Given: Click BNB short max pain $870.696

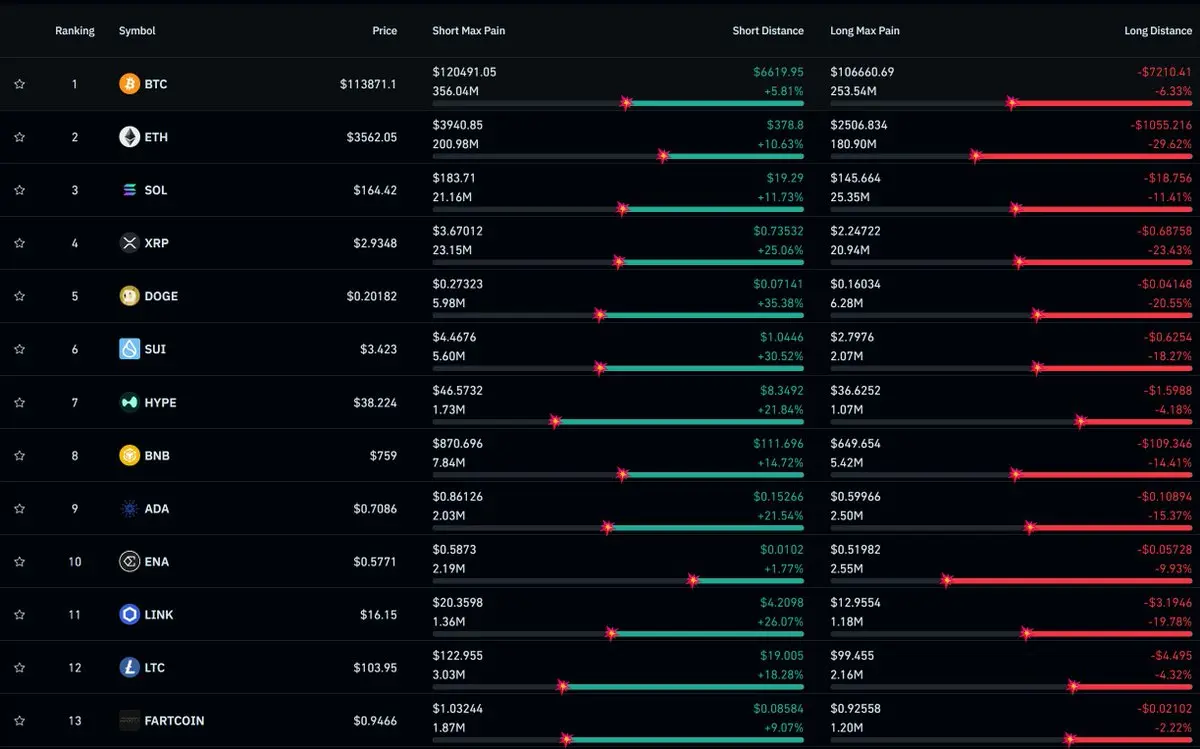Looking at the screenshot, I should click(458, 443).
